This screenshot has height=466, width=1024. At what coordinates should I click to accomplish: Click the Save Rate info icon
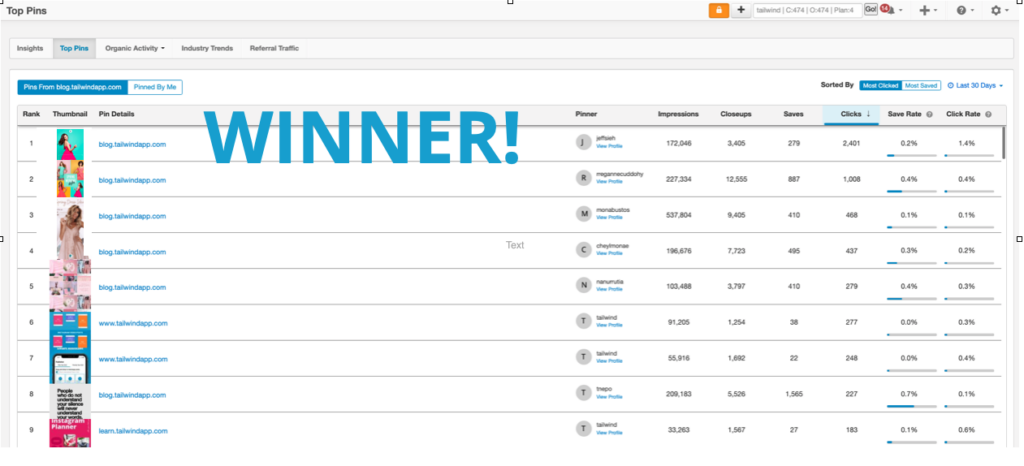[929, 114]
